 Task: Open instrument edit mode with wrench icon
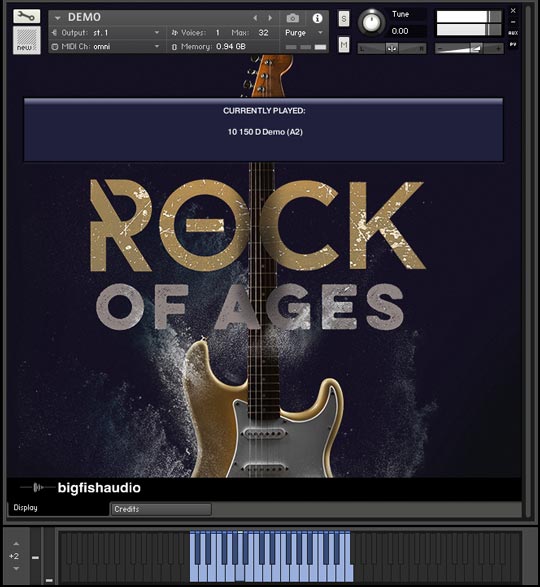point(26,16)
